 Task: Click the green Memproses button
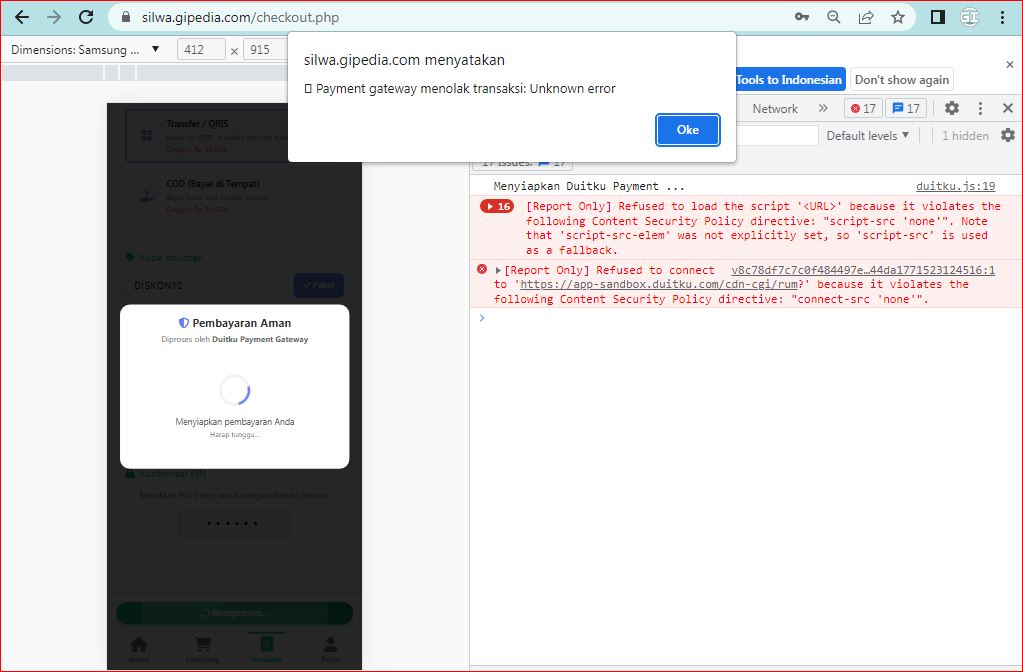coord(234,613)
